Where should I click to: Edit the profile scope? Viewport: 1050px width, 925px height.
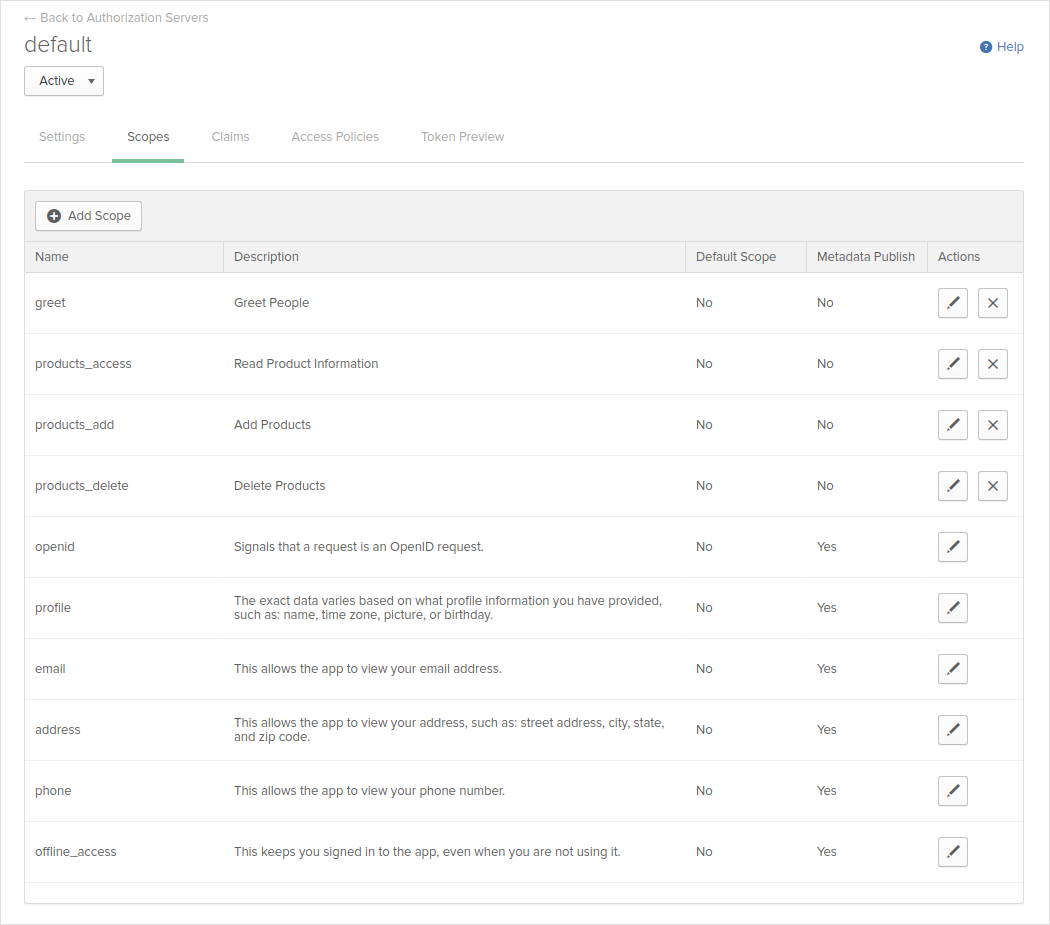pyautogui.click(x=952, y=608)
